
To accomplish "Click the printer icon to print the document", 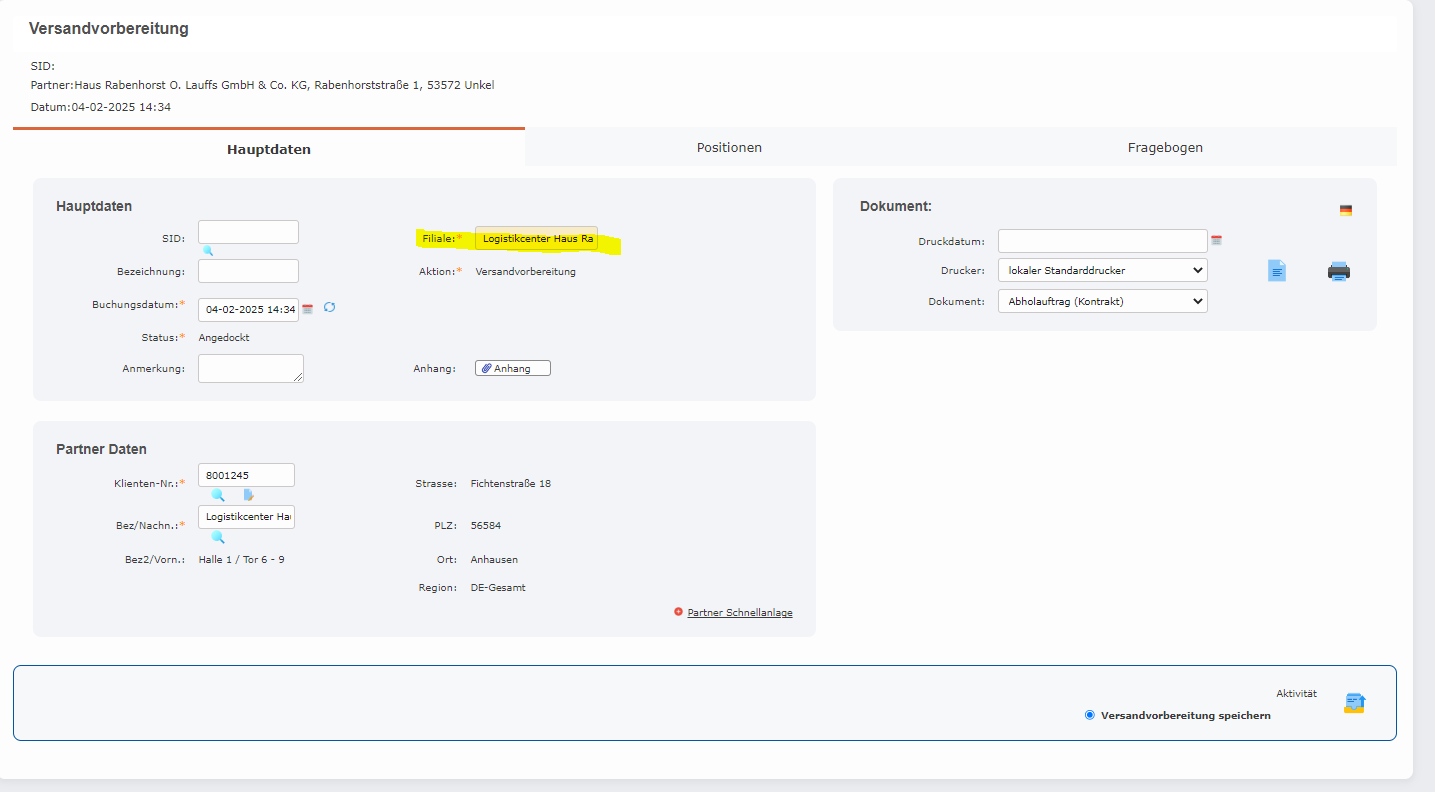I will click(x=1339, y=271).
